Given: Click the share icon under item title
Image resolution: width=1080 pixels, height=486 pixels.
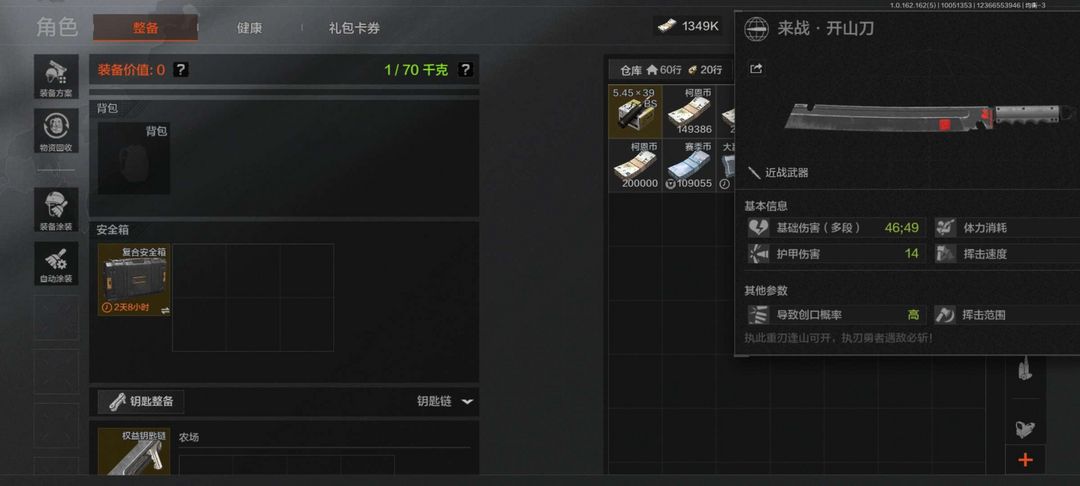Looking at the screenshot, I should 756,69.
